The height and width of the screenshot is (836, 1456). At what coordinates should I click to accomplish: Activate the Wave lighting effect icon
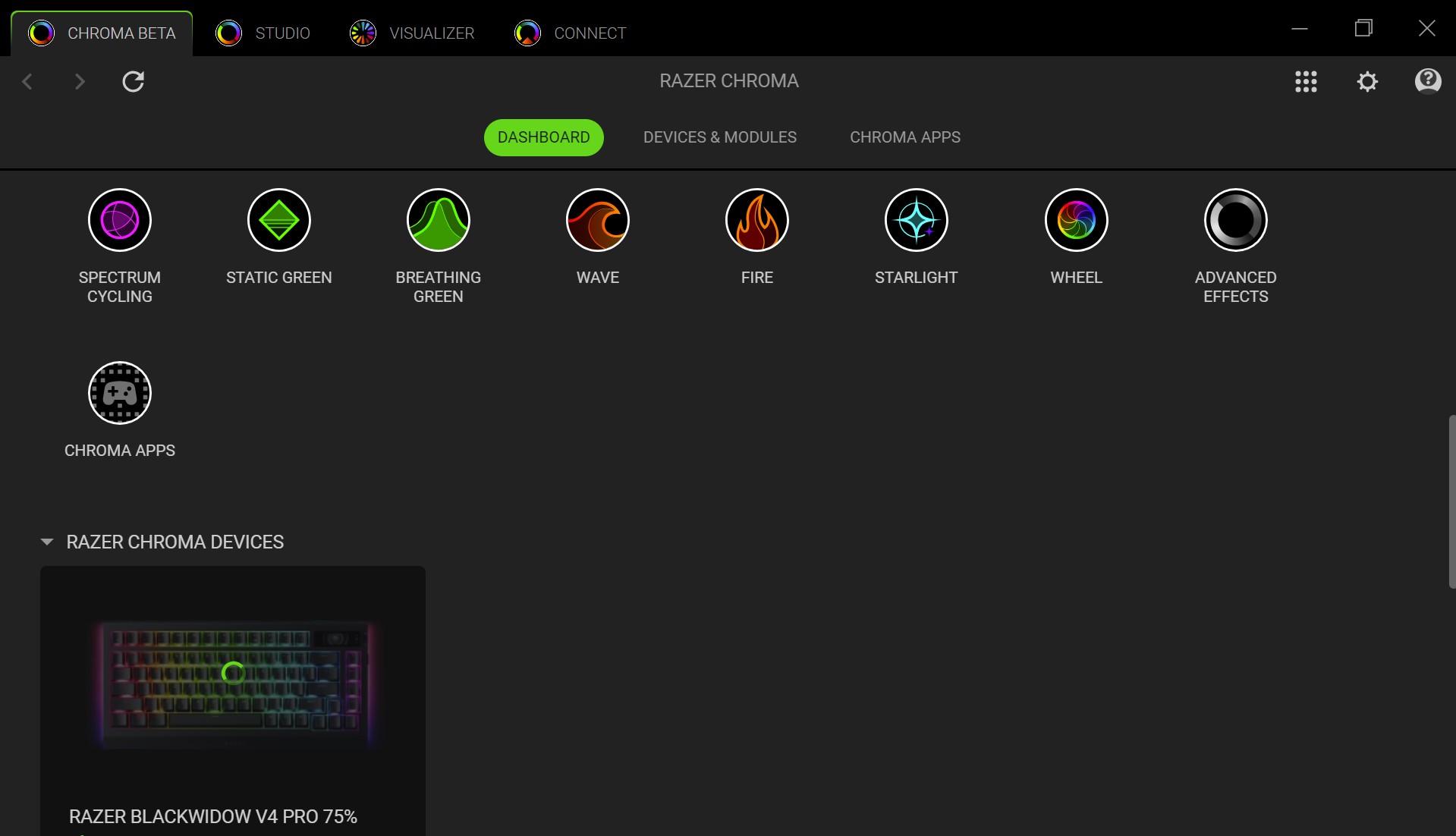click(x=598, y=220)
